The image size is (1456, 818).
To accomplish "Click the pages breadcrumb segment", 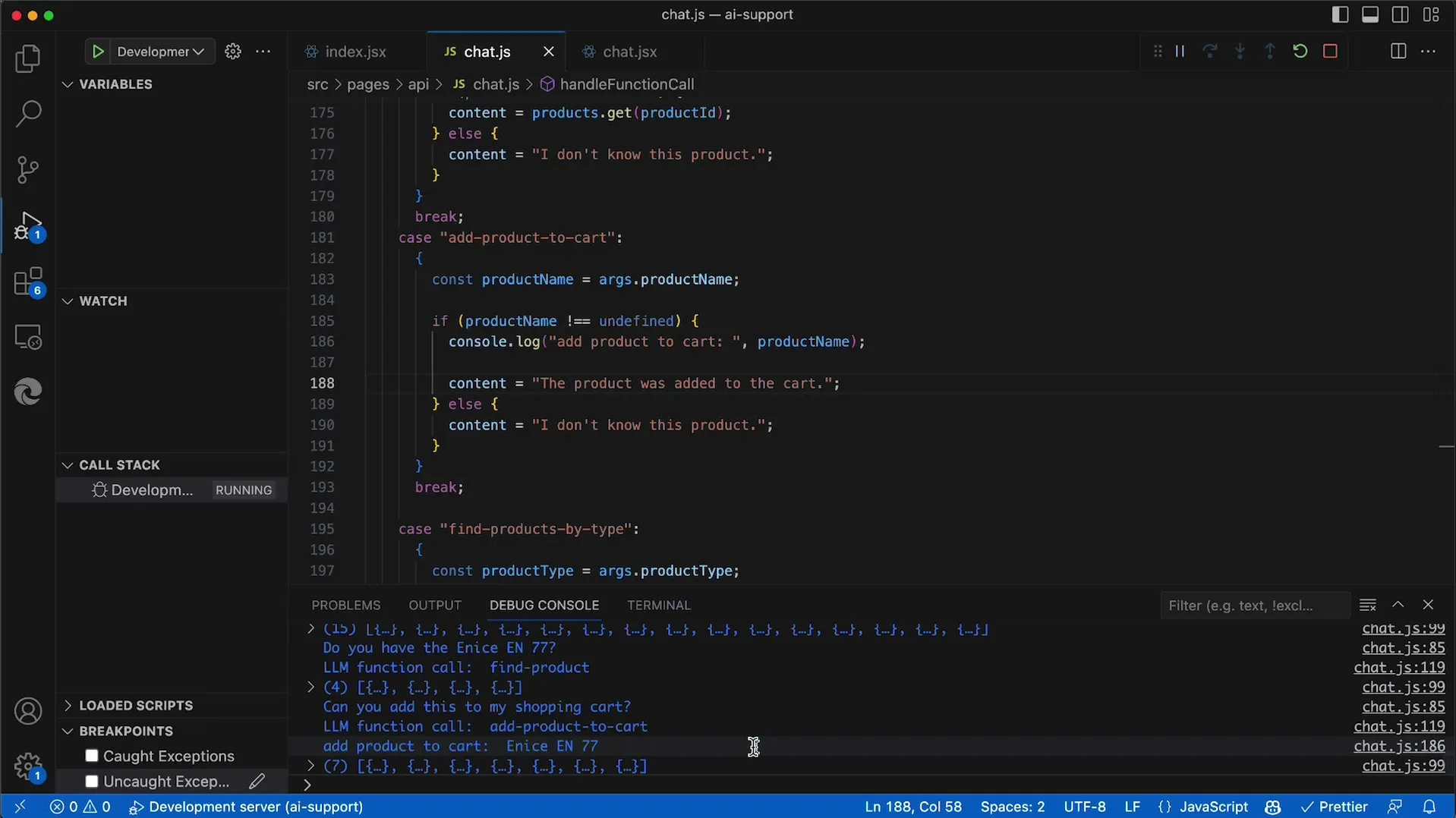I will [368, 84].
